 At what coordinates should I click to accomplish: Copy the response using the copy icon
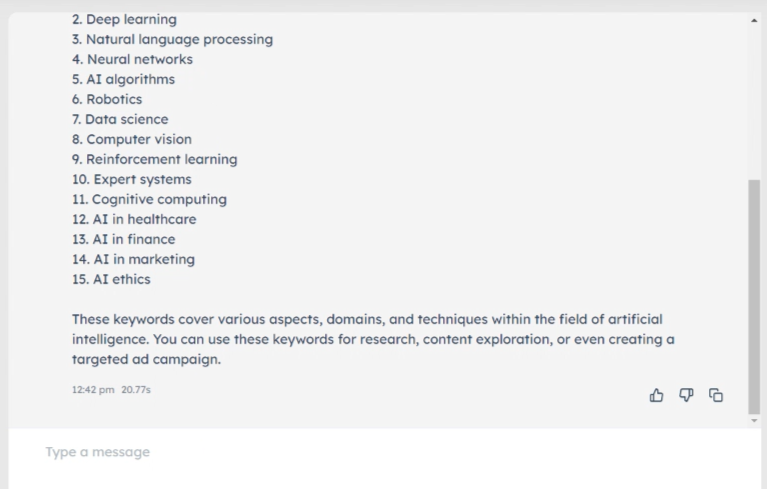[x=716, y=395]
